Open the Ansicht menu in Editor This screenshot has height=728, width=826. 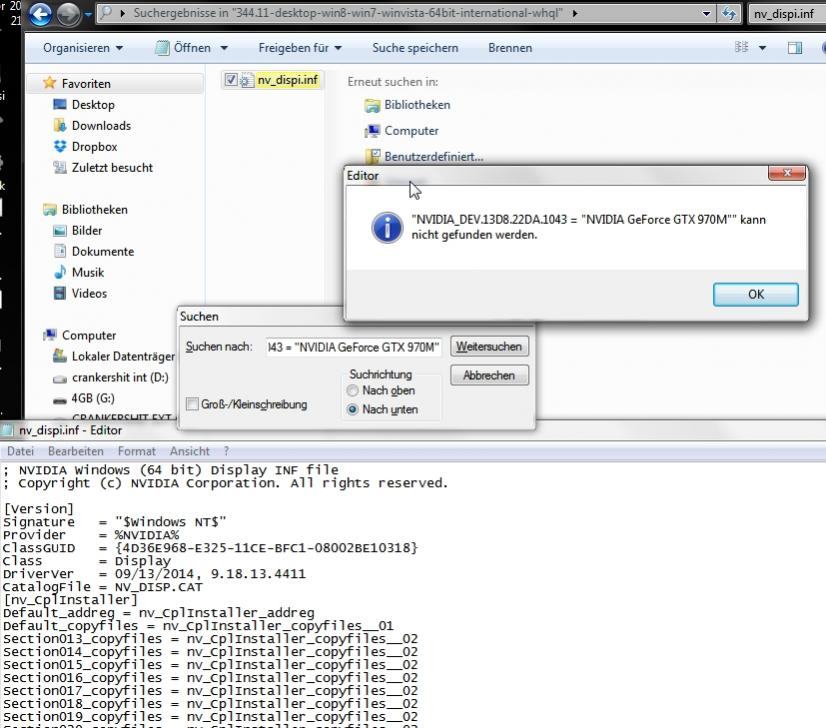[190, 451]
